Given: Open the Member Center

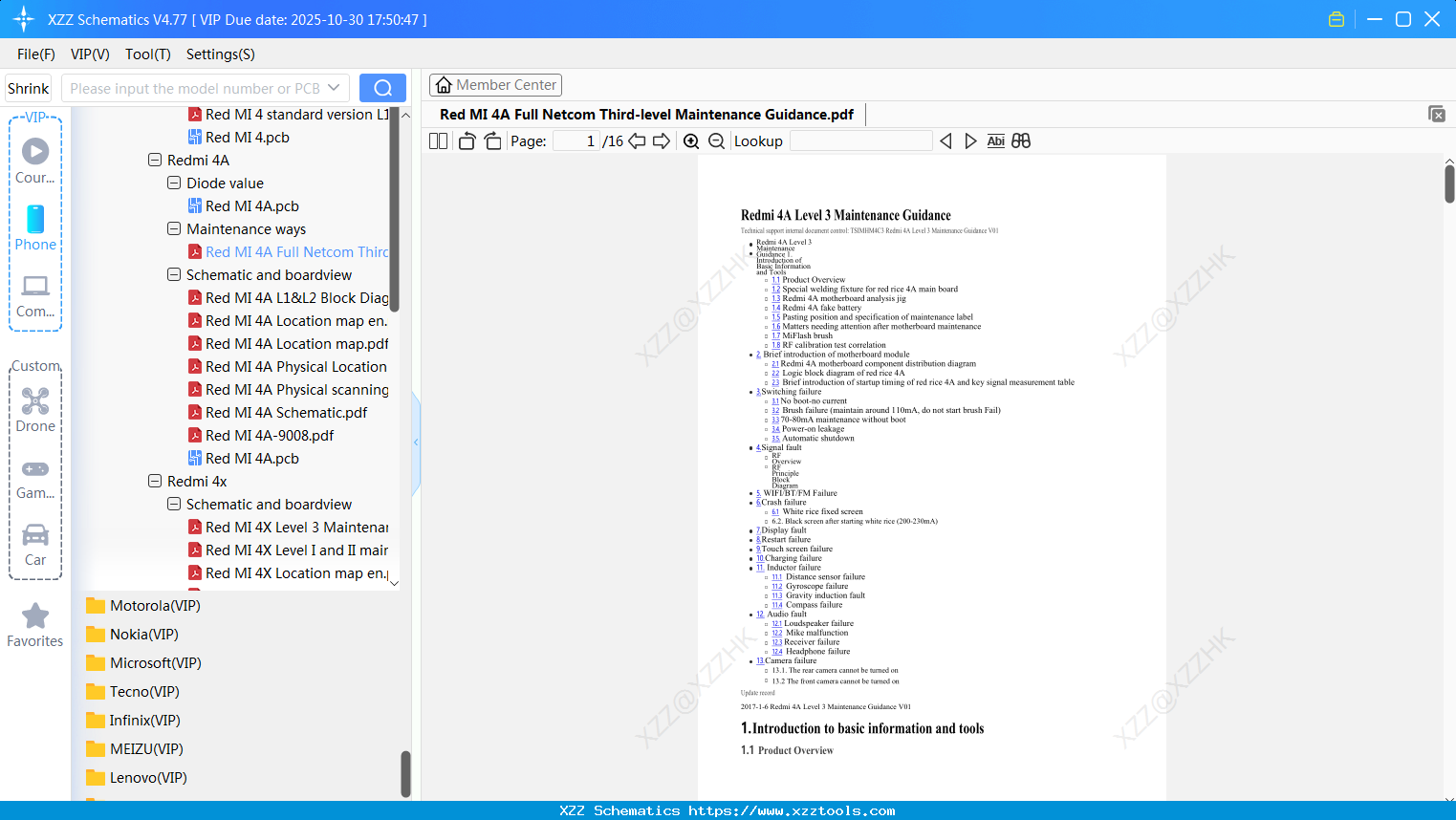Looking at the screenshot, I should pyautogui.click(x=495, y=85).
